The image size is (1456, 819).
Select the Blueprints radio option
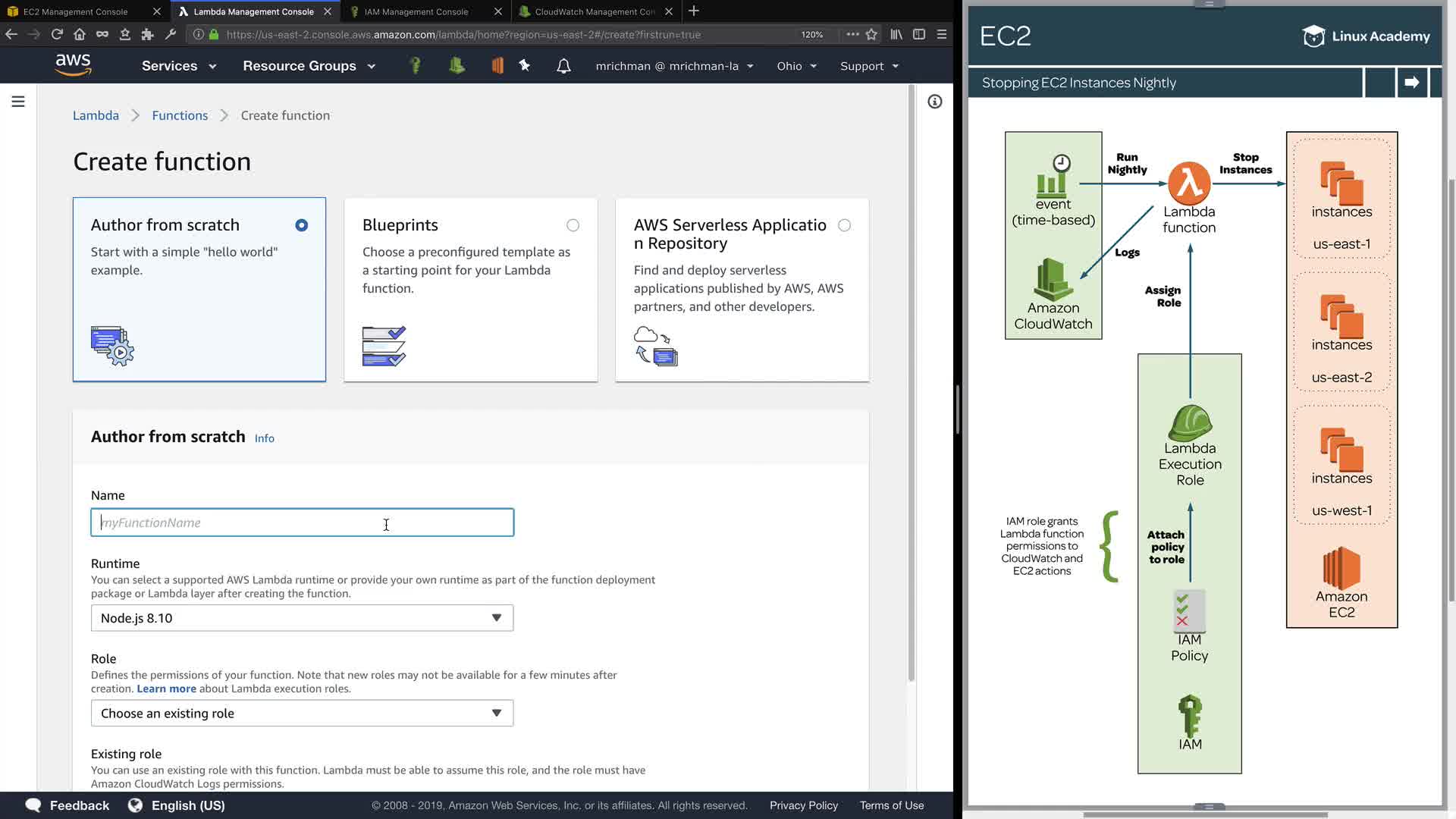coord(573,225)
